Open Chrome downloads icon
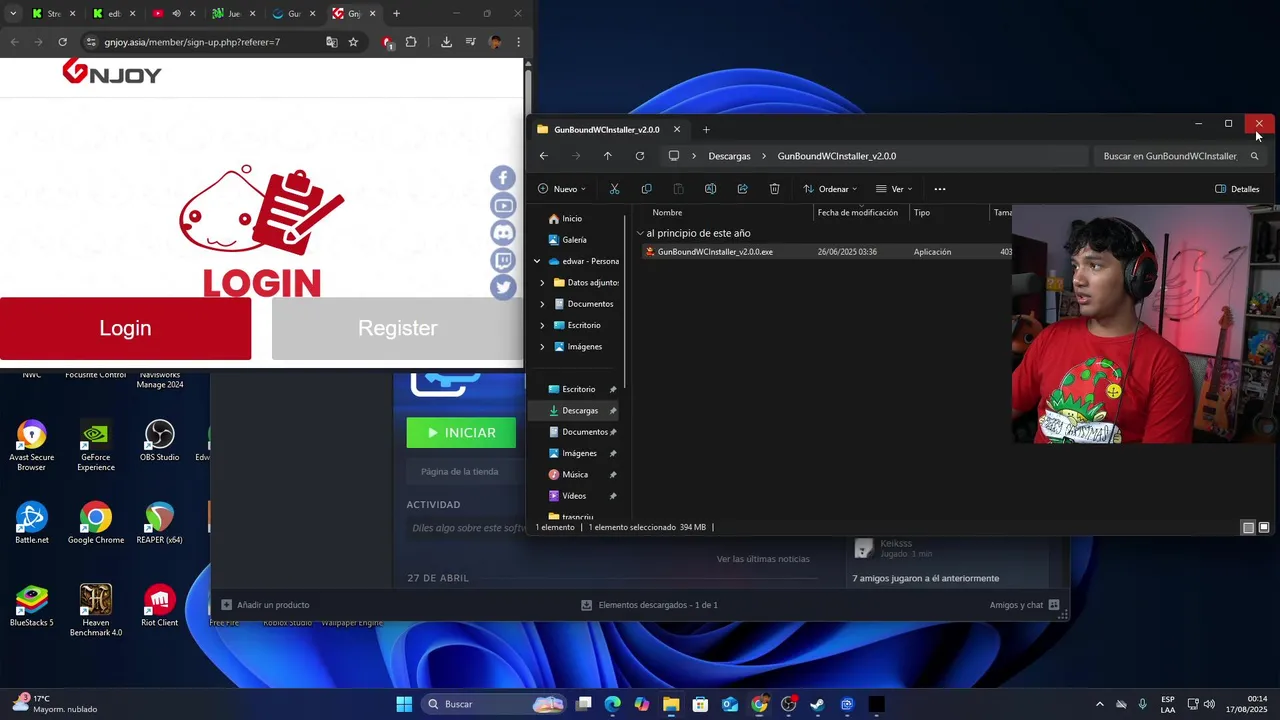The image size is (1280, 720). point(446,42)
